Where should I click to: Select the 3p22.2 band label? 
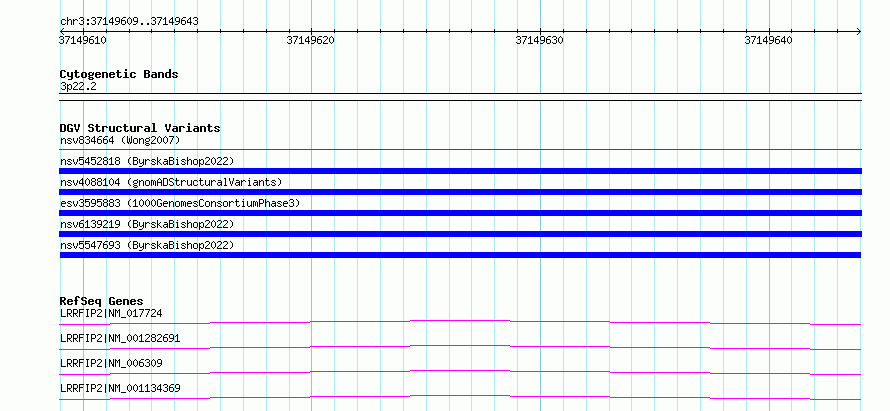point(78,86)
